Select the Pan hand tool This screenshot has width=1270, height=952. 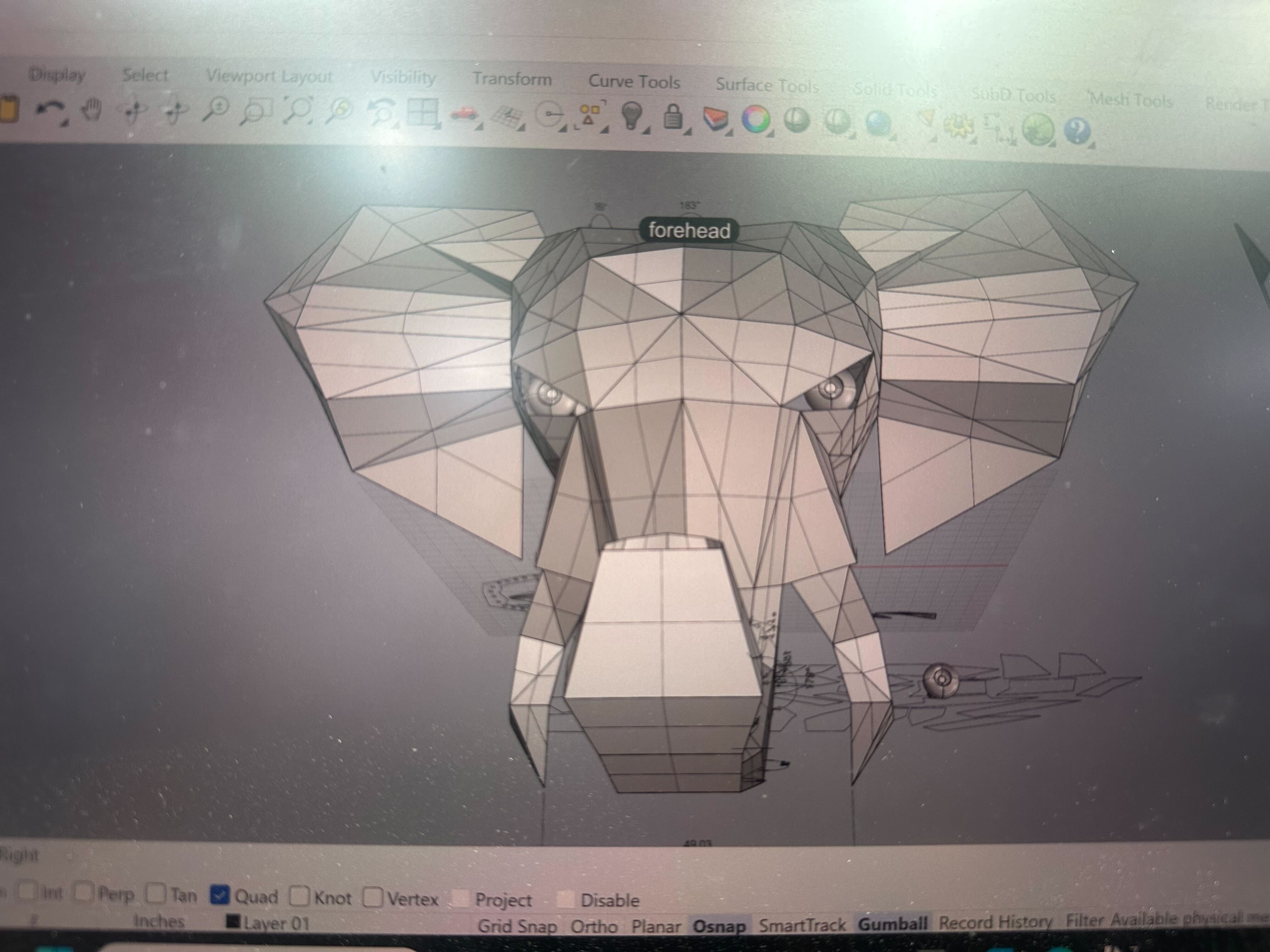[92, 109]
